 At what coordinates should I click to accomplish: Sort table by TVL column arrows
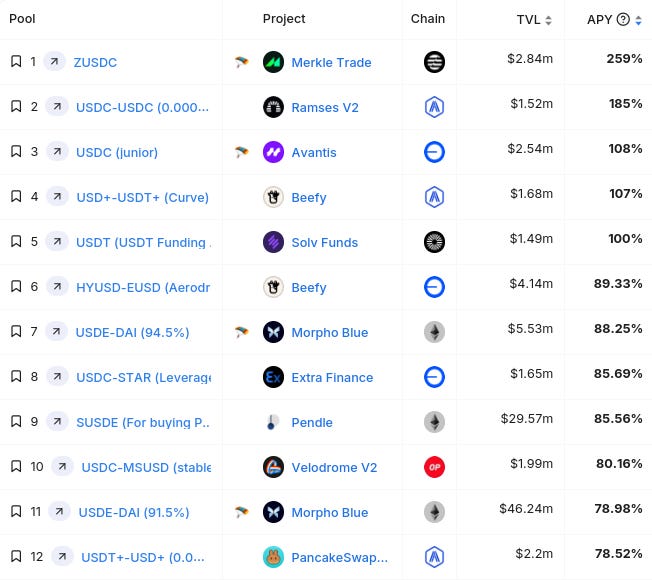(548, 20)
